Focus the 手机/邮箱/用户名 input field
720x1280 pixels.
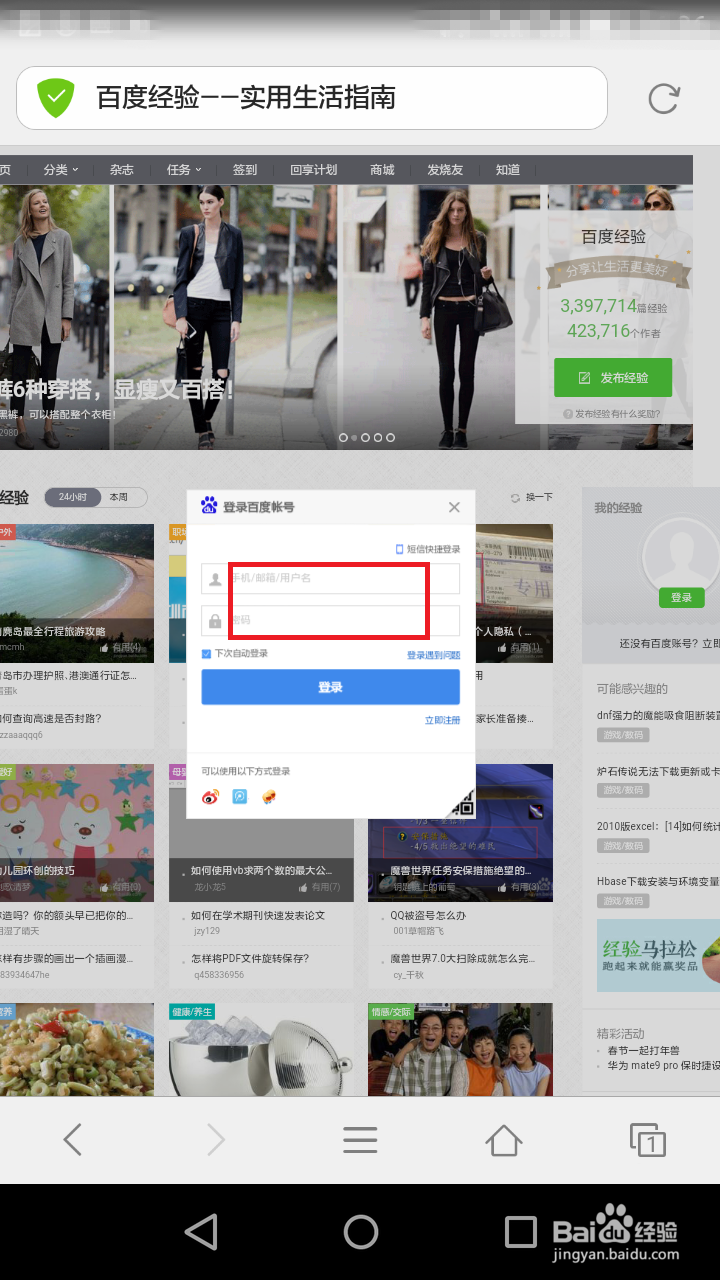[330, 578]
